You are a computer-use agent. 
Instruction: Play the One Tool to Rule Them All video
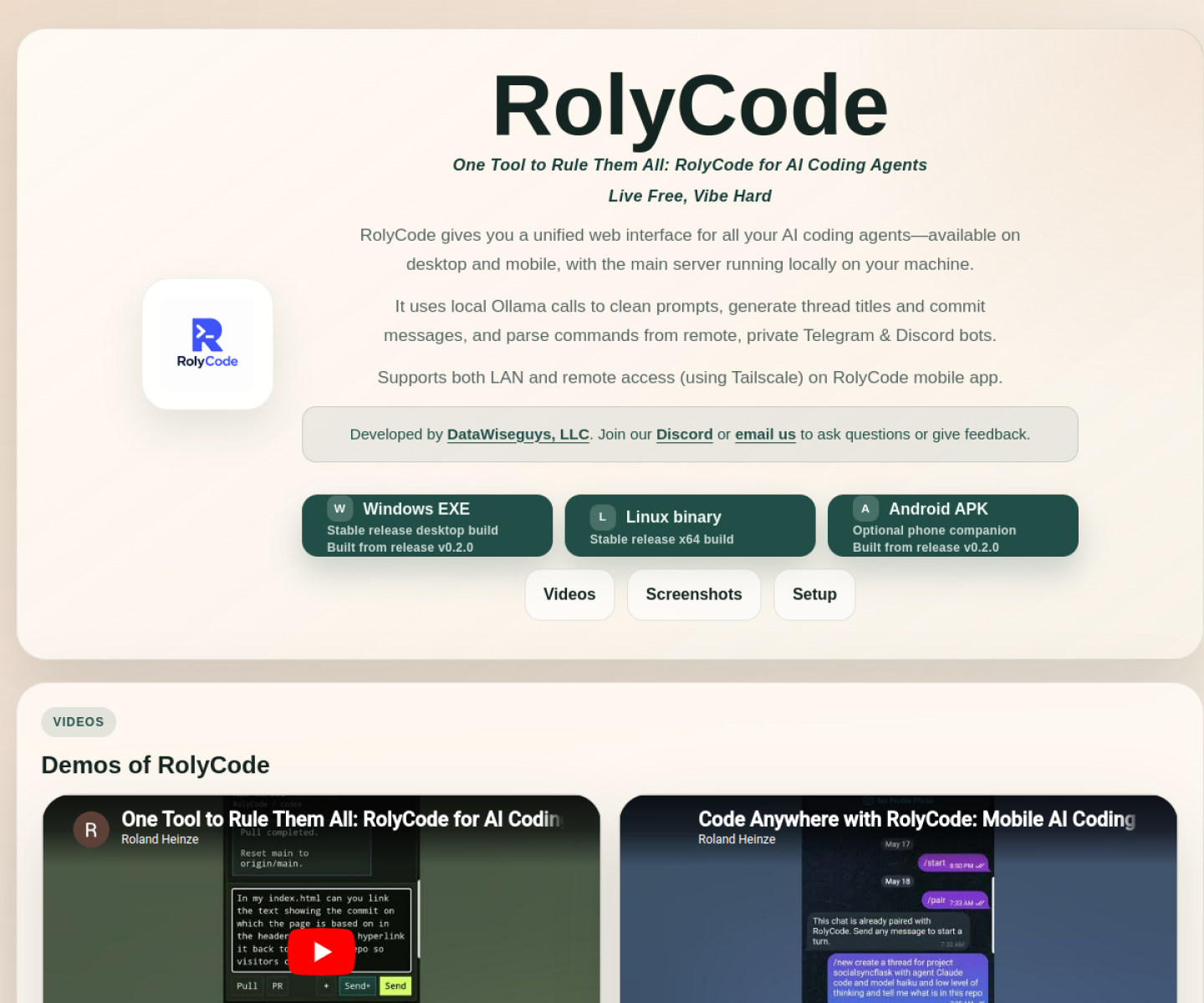[x=322, y=951]
